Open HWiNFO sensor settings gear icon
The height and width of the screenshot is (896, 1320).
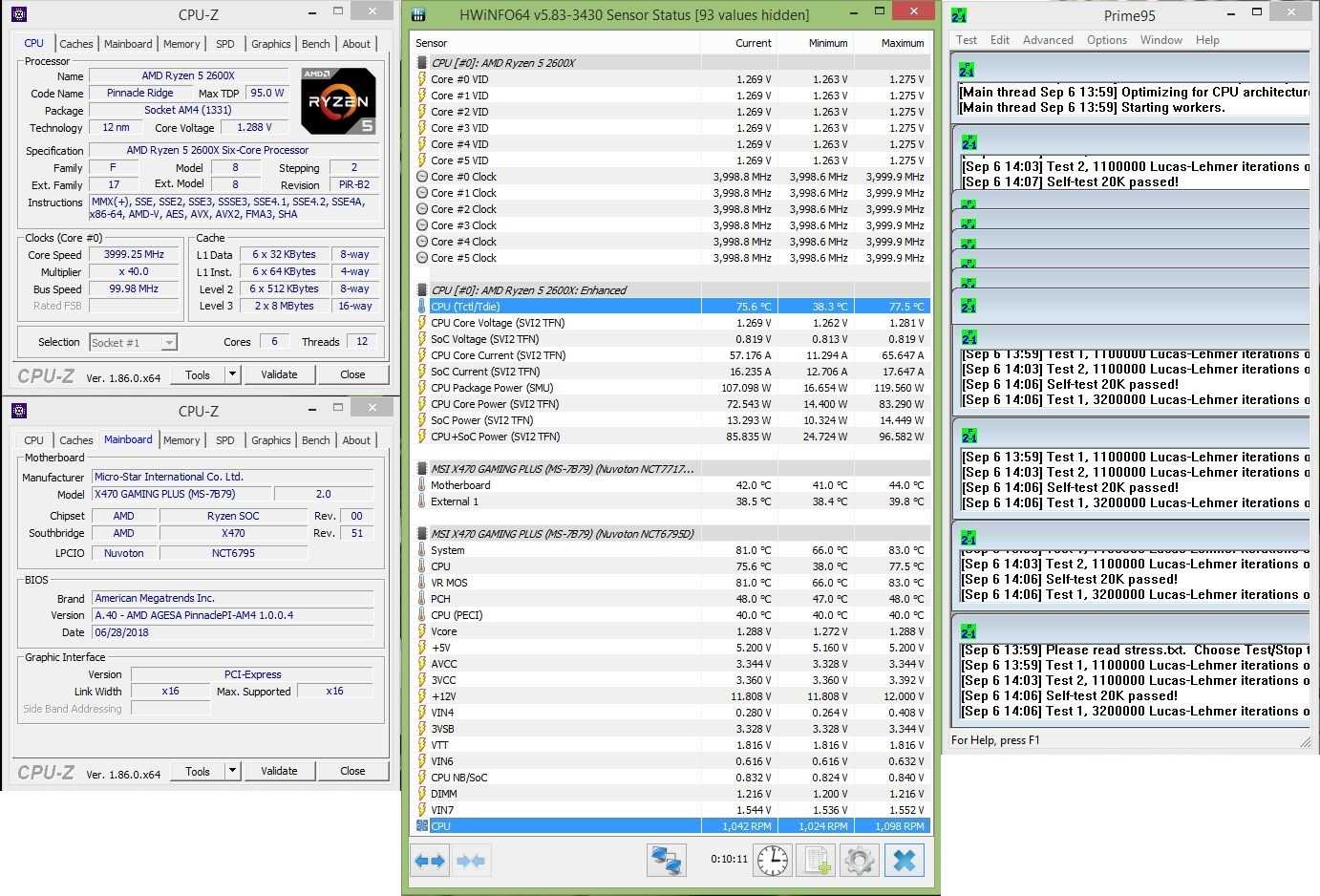[859, 861]
